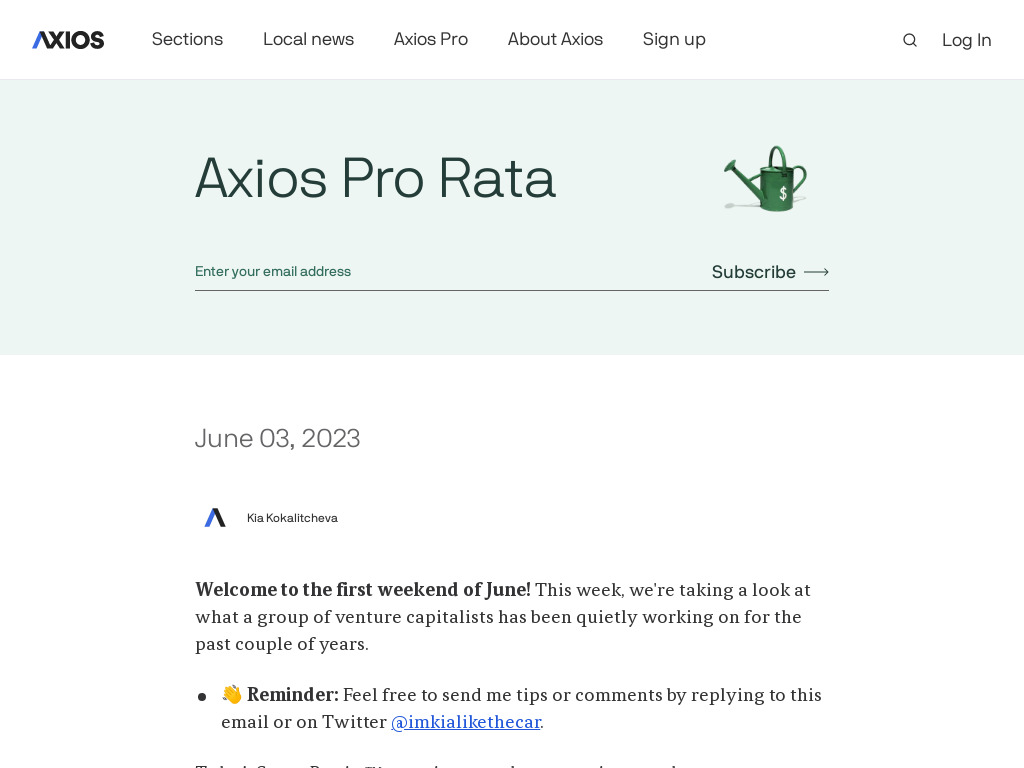
Task: Click the waving hand emoji
Action: click(232, 694)
